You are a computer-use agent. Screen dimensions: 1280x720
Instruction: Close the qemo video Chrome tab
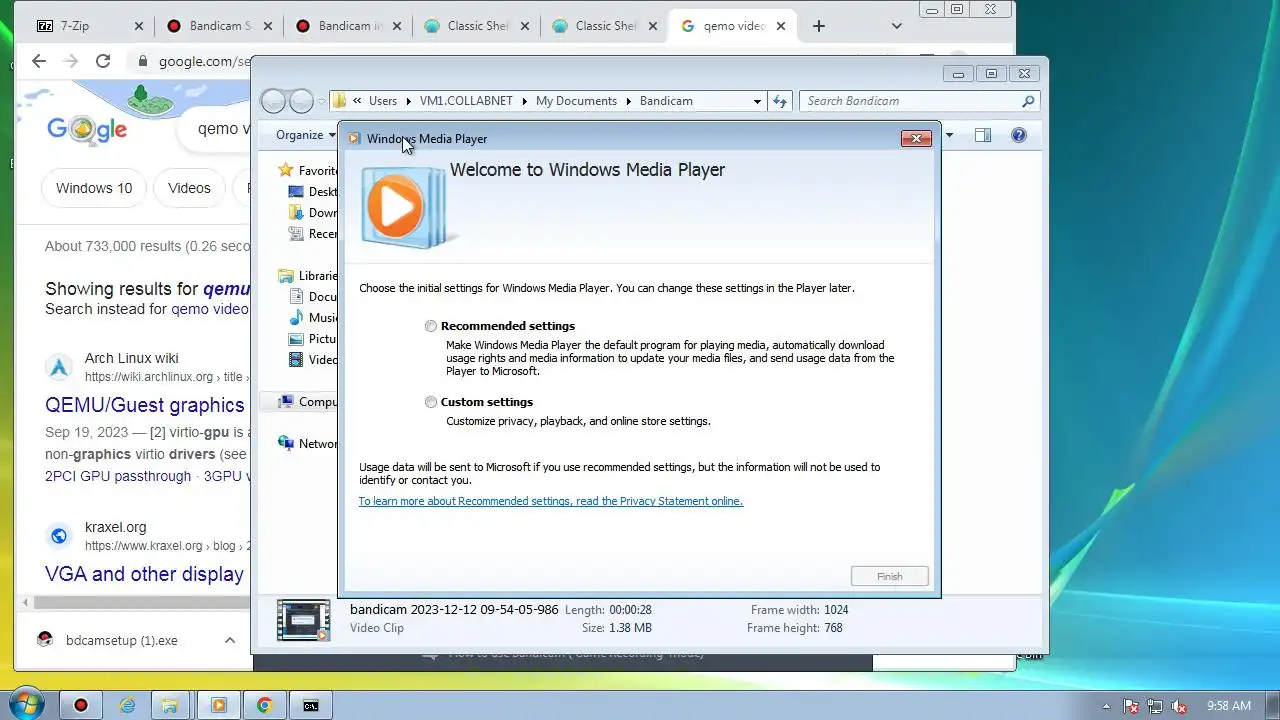(780, 26)
